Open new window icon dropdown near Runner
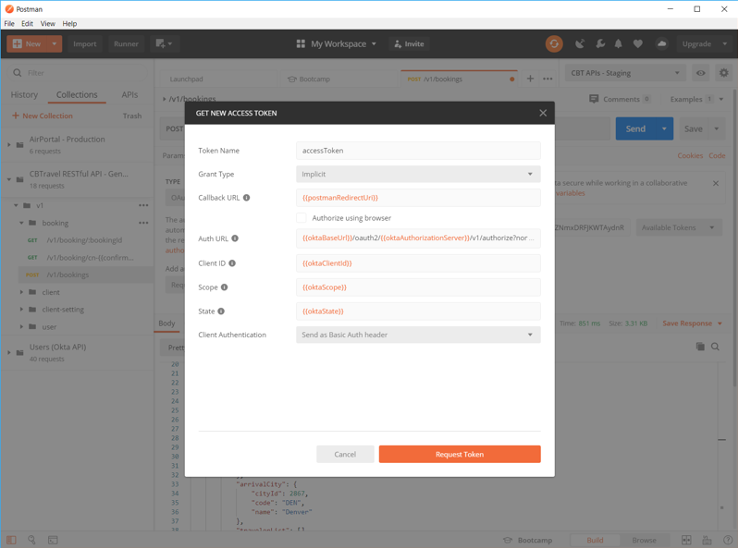The width and height of the screenshot is (738, 548). pyautogui.click(x=164, y=44)
